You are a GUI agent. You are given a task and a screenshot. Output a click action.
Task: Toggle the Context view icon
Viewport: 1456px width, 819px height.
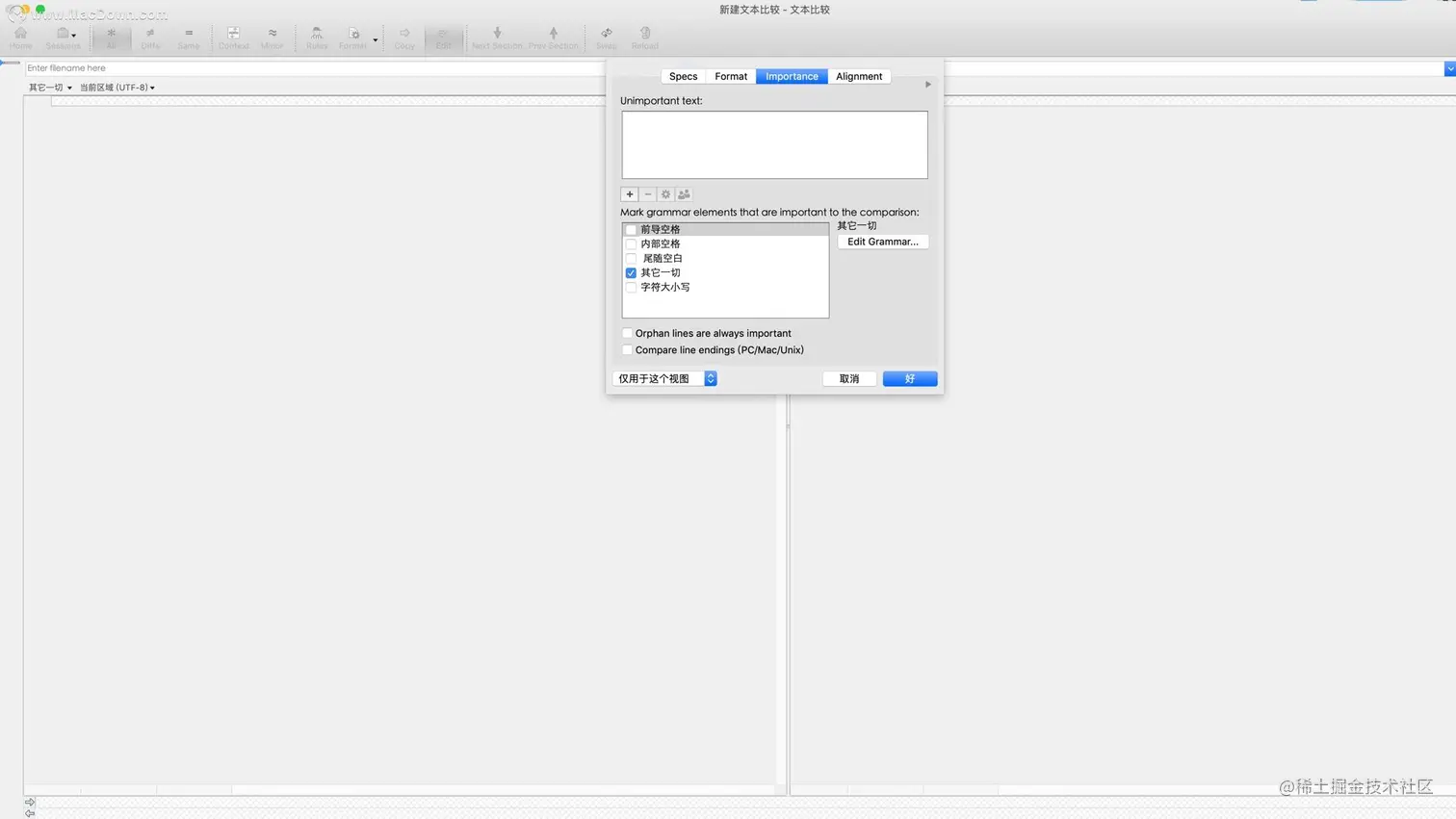(233, 38)
